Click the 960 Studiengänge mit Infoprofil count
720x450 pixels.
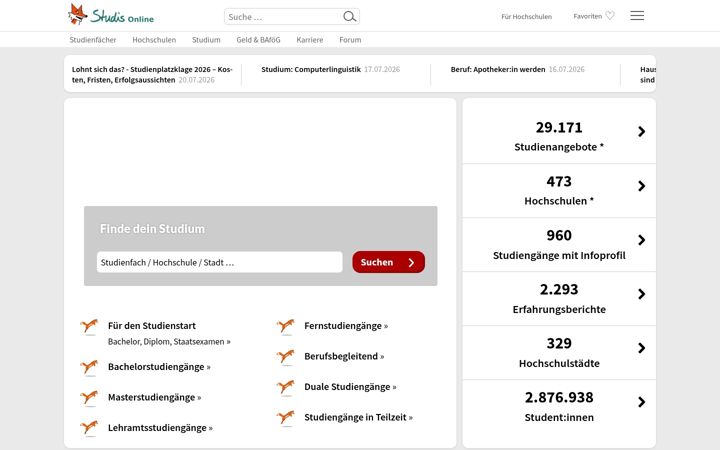pos(559,235)
